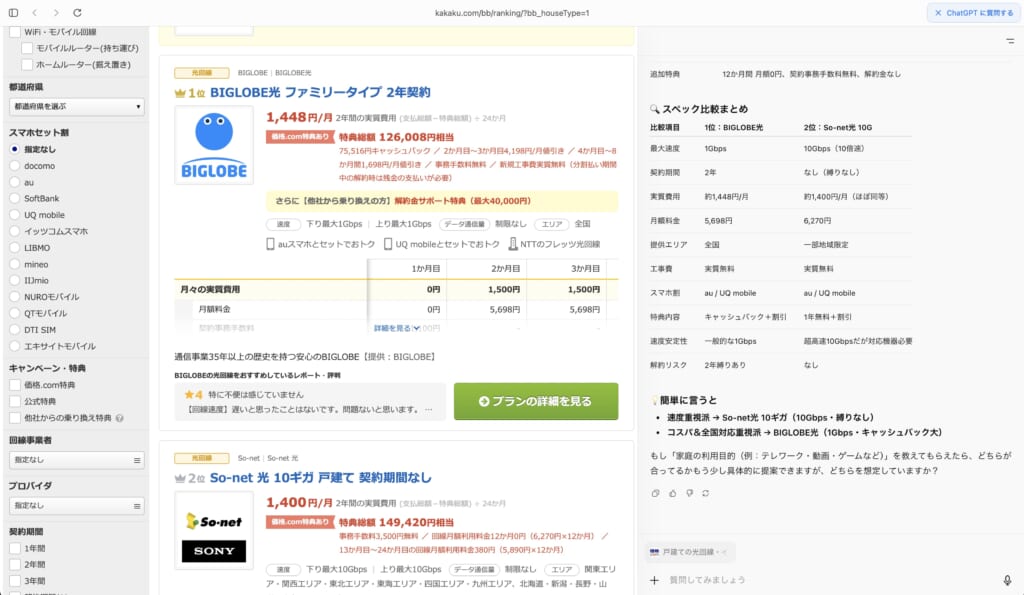Reload the page with the refresh icon
Viewport: 1024px width, 595px height.
tap(77, 13)
